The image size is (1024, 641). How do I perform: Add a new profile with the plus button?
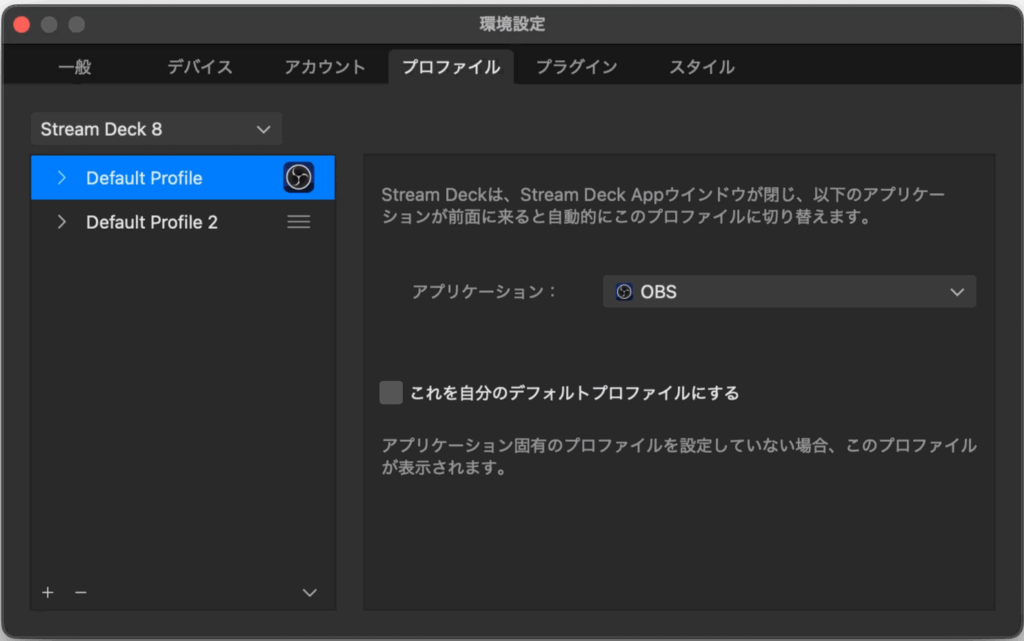tap(48, 592)
